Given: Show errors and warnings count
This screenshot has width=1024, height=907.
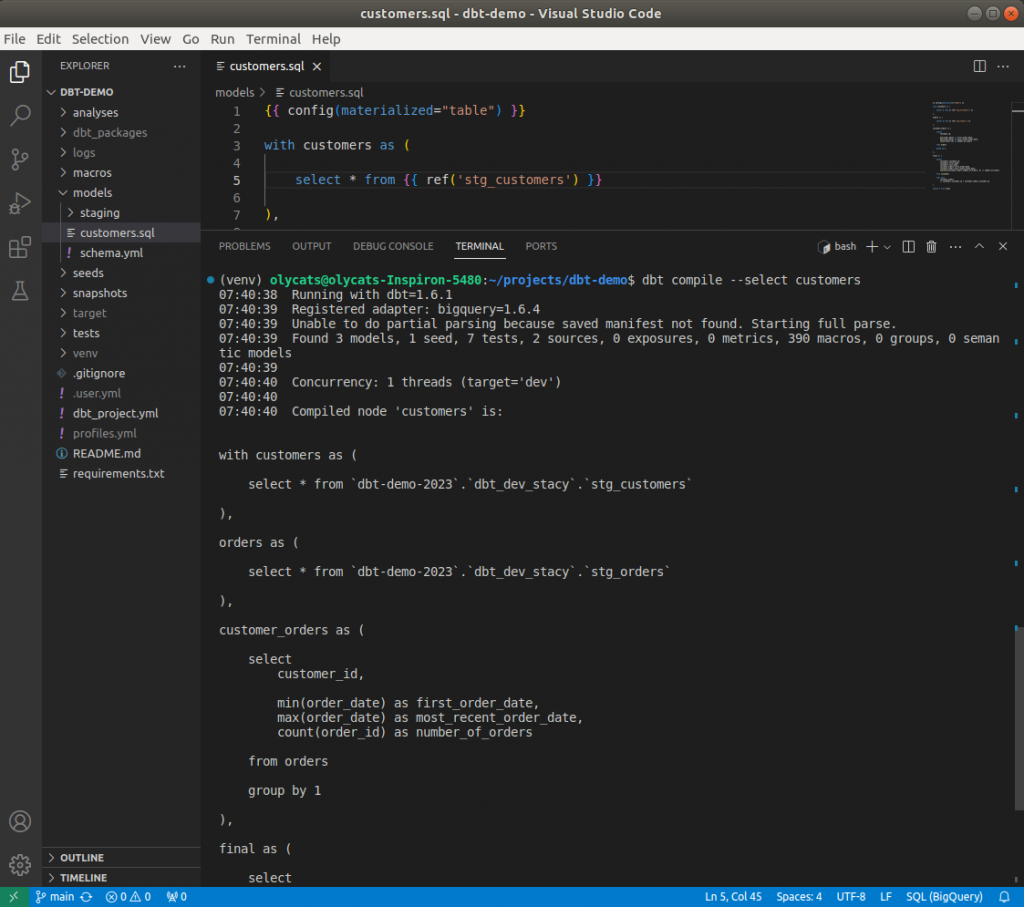Looking at the screenshot, I should pos(128,897).
